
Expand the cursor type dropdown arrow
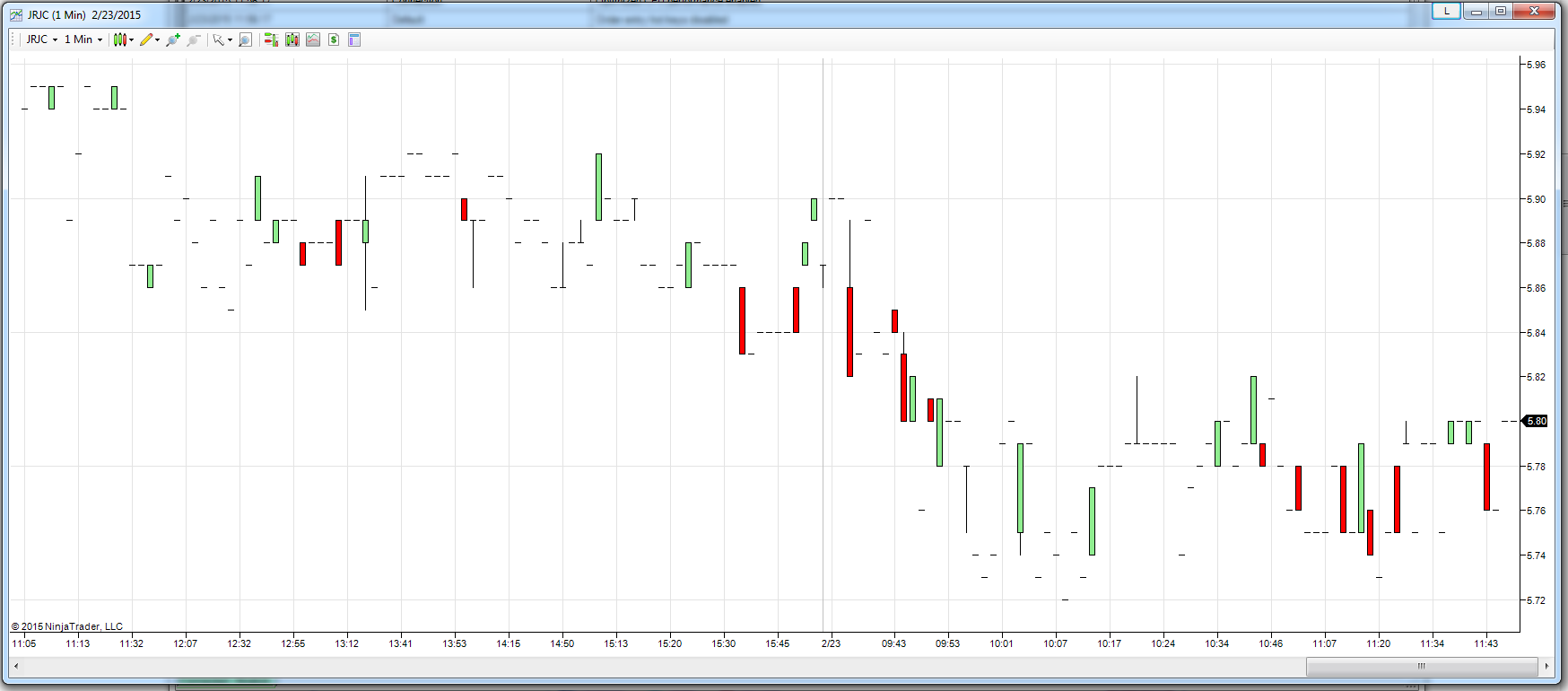point(230,39)
